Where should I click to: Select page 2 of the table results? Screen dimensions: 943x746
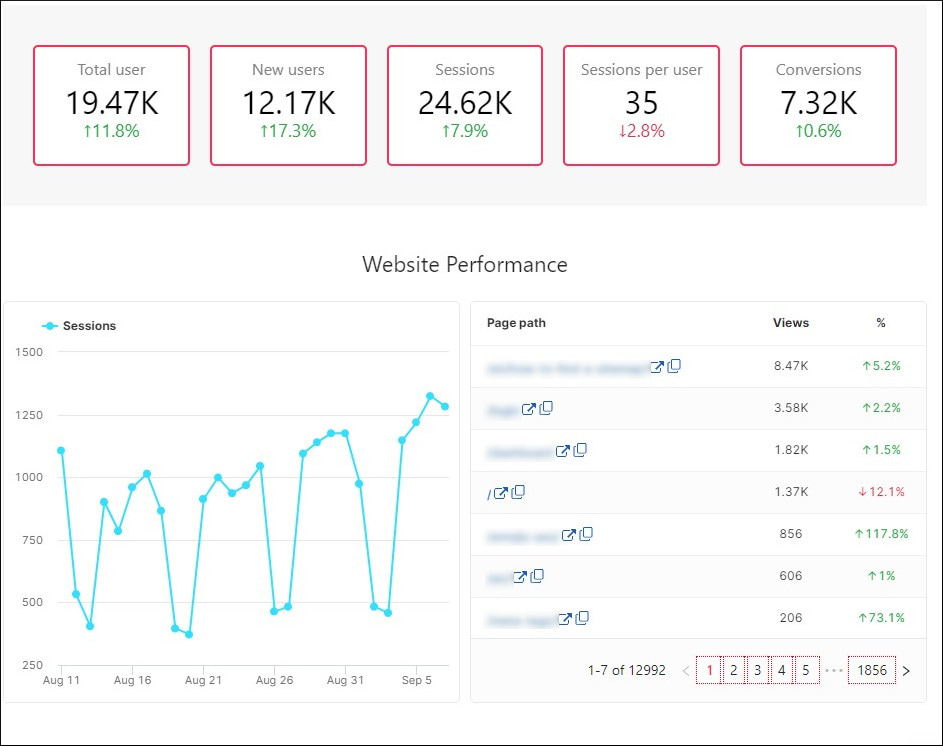[734, 670]
